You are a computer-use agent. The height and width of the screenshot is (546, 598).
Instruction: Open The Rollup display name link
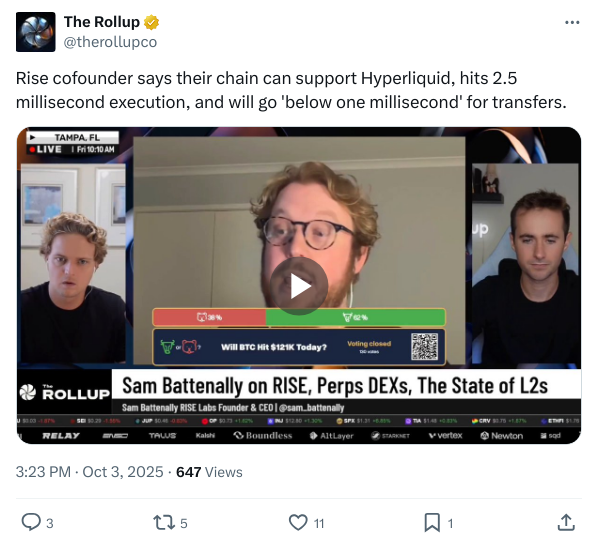pos(101,22)
